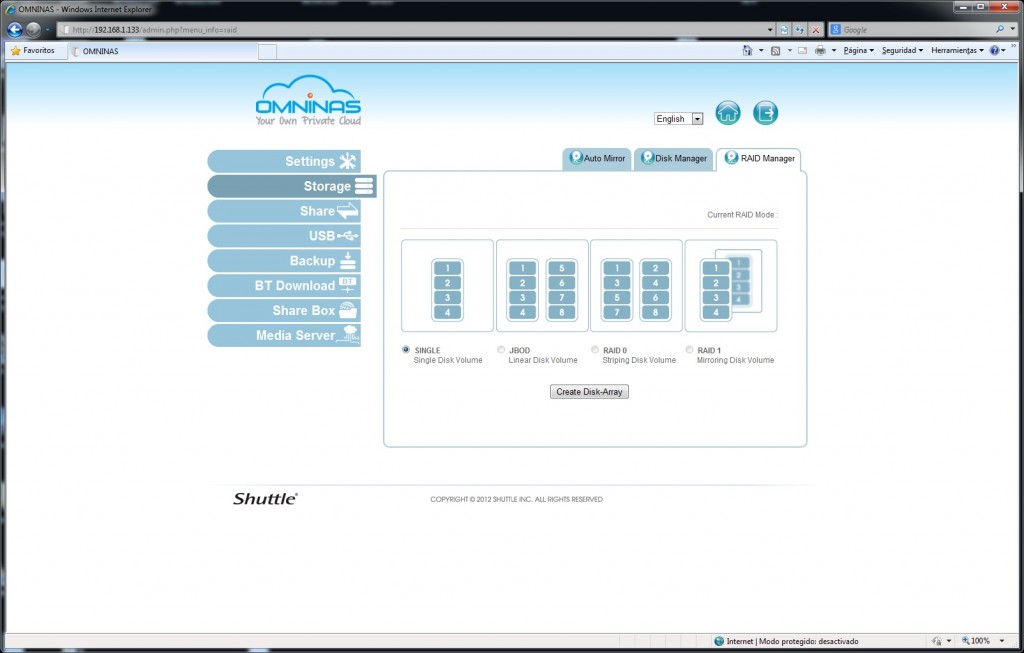Open the English language dropdown

(679, 119)
